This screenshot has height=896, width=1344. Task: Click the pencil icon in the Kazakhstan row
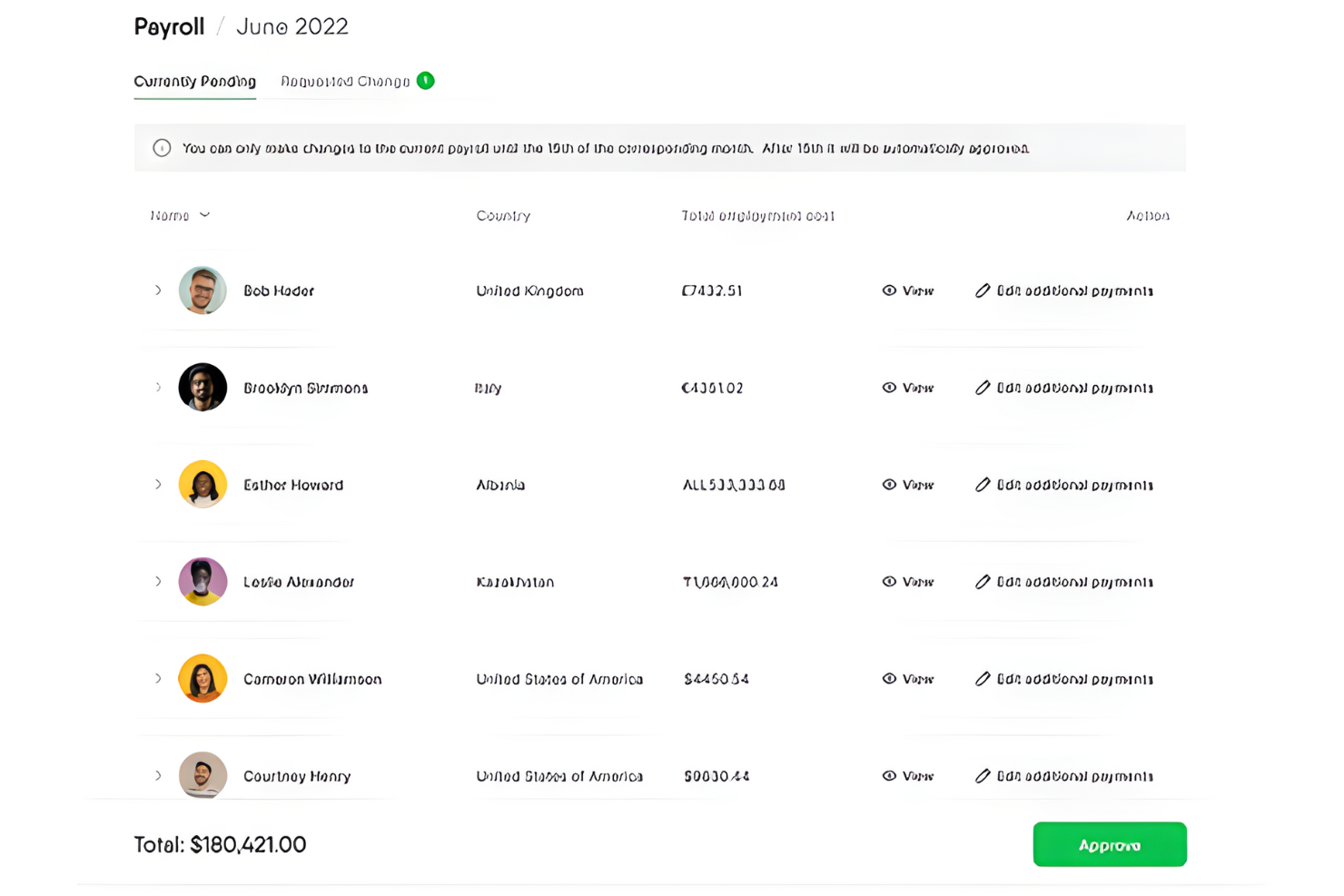tap(983, 582)
